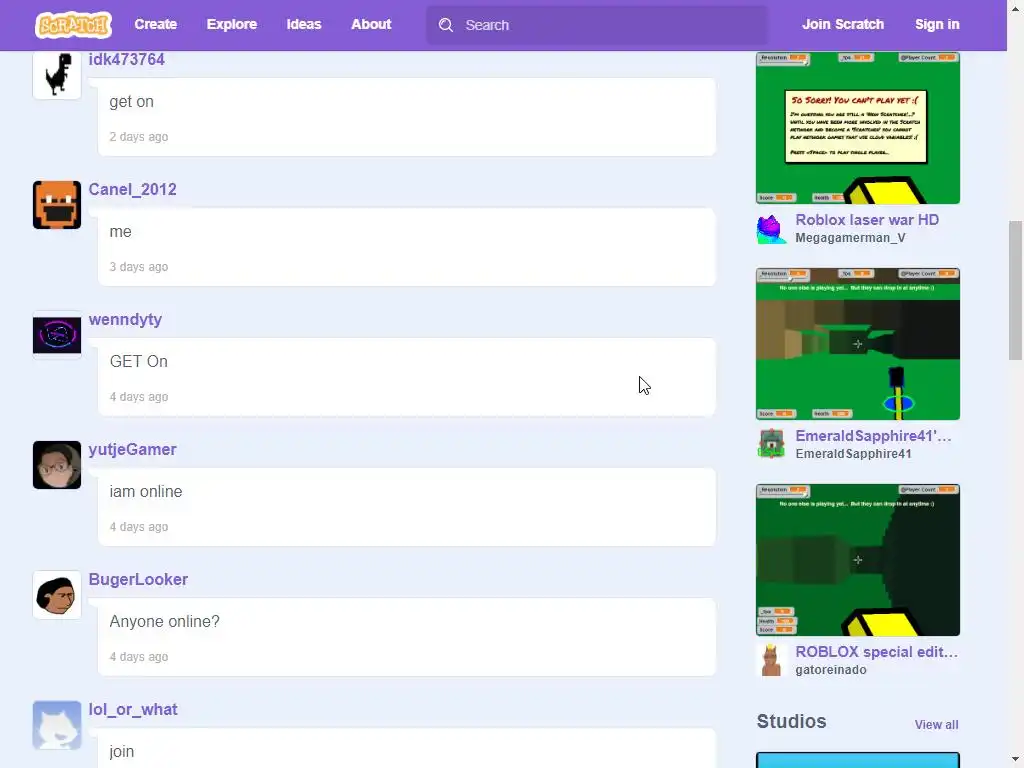This screenshot has width=1024, height=768.
Task: Open idk473764's profile link
Action: tap(127, 59)
